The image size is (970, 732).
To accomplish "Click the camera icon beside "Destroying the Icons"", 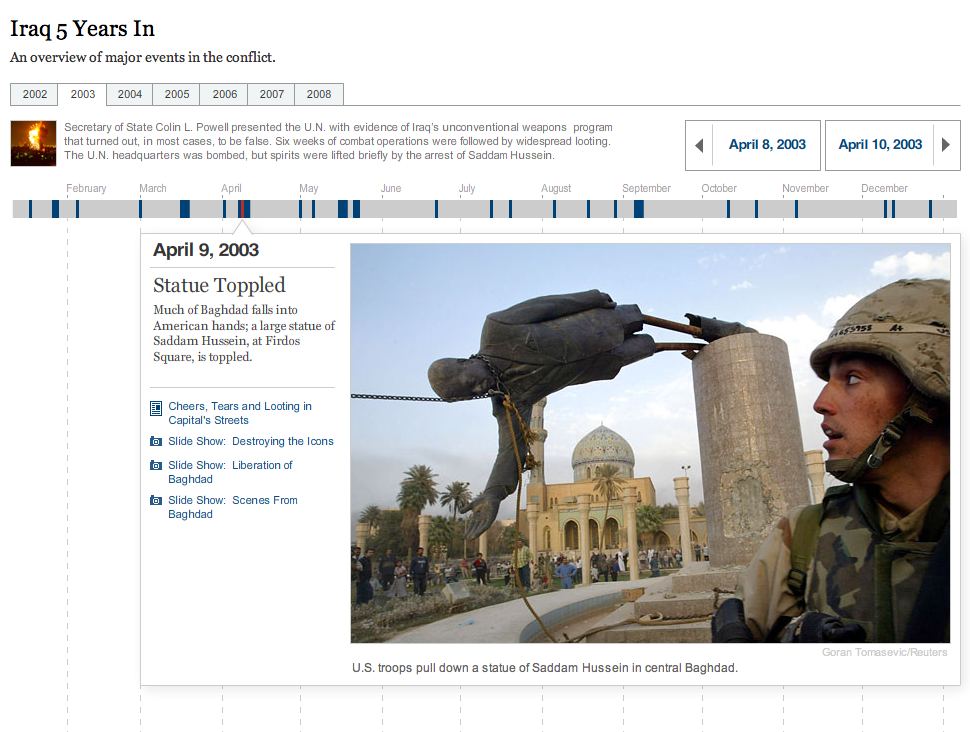I will tap(155, 440).
